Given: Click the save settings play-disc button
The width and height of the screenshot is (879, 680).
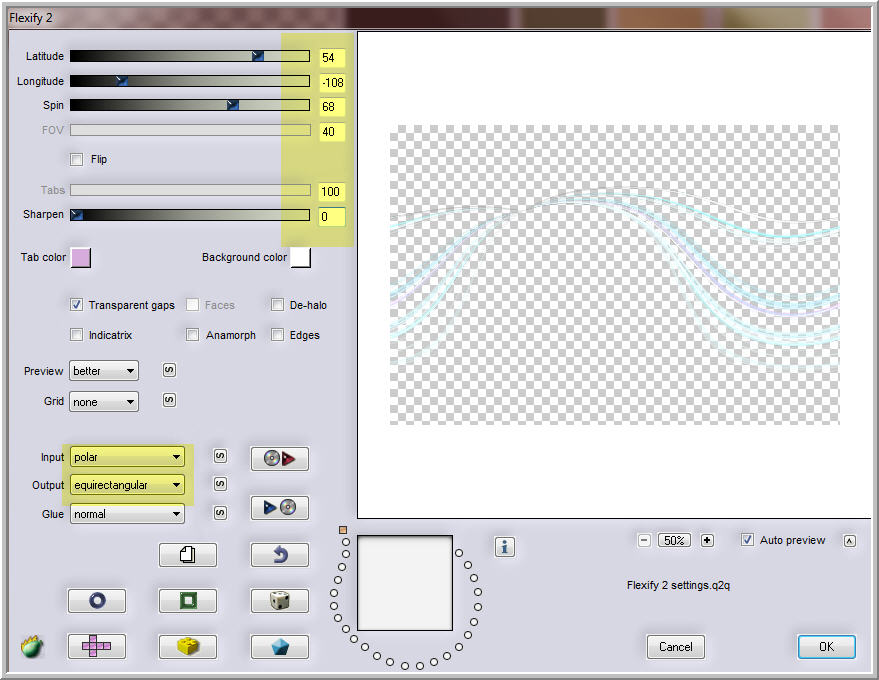Looking at the screenshot, I should [x=279, y=507].
